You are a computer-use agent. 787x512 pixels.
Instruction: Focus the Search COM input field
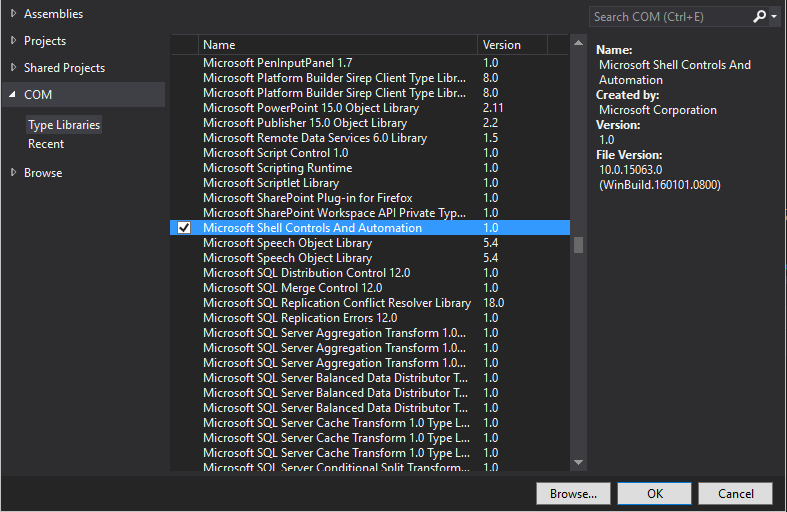point(671,17)
